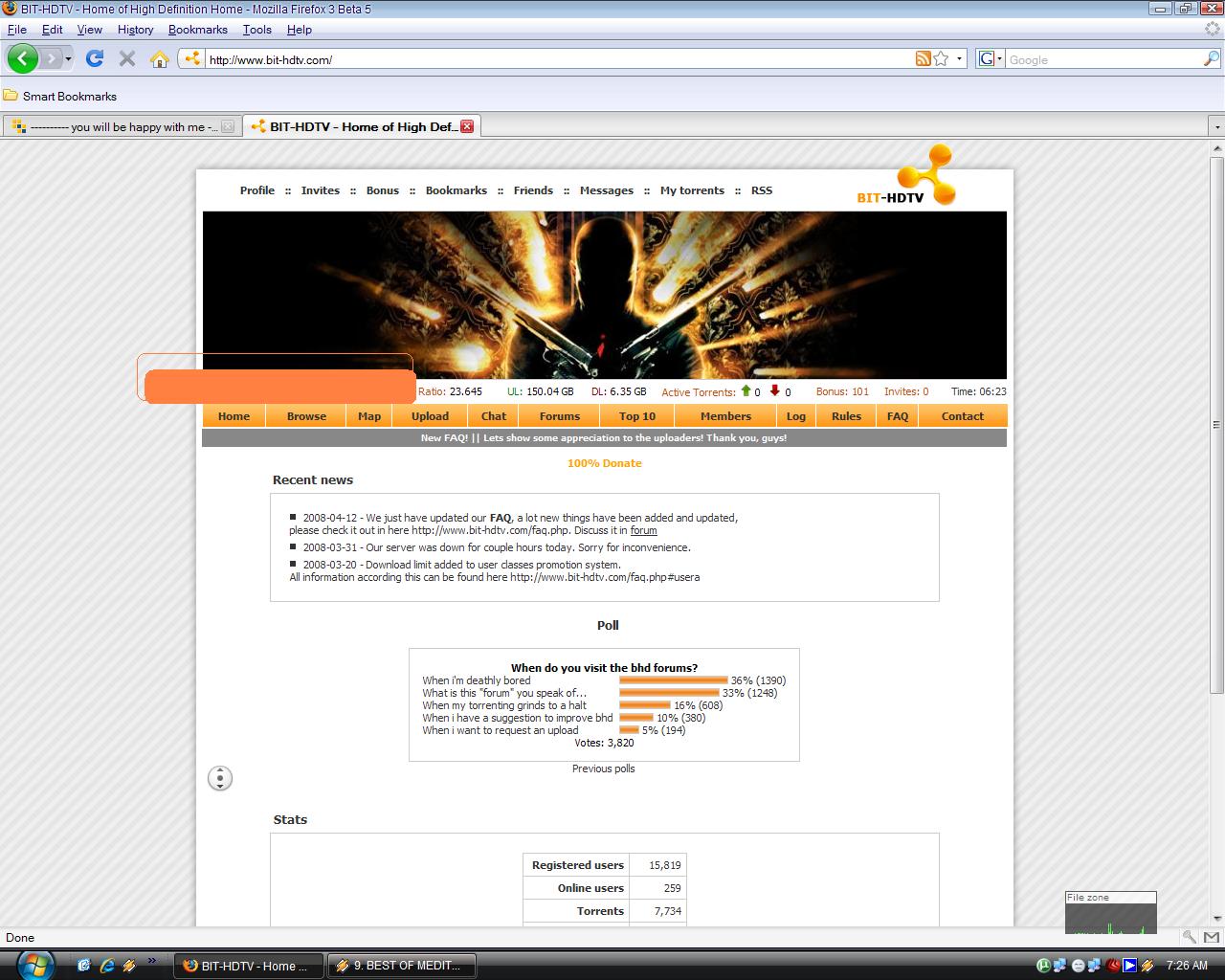Open the Members page in nav bar
Viewport: 1225px width, 980px height.
pyautogui.click(x=725, y=416)
